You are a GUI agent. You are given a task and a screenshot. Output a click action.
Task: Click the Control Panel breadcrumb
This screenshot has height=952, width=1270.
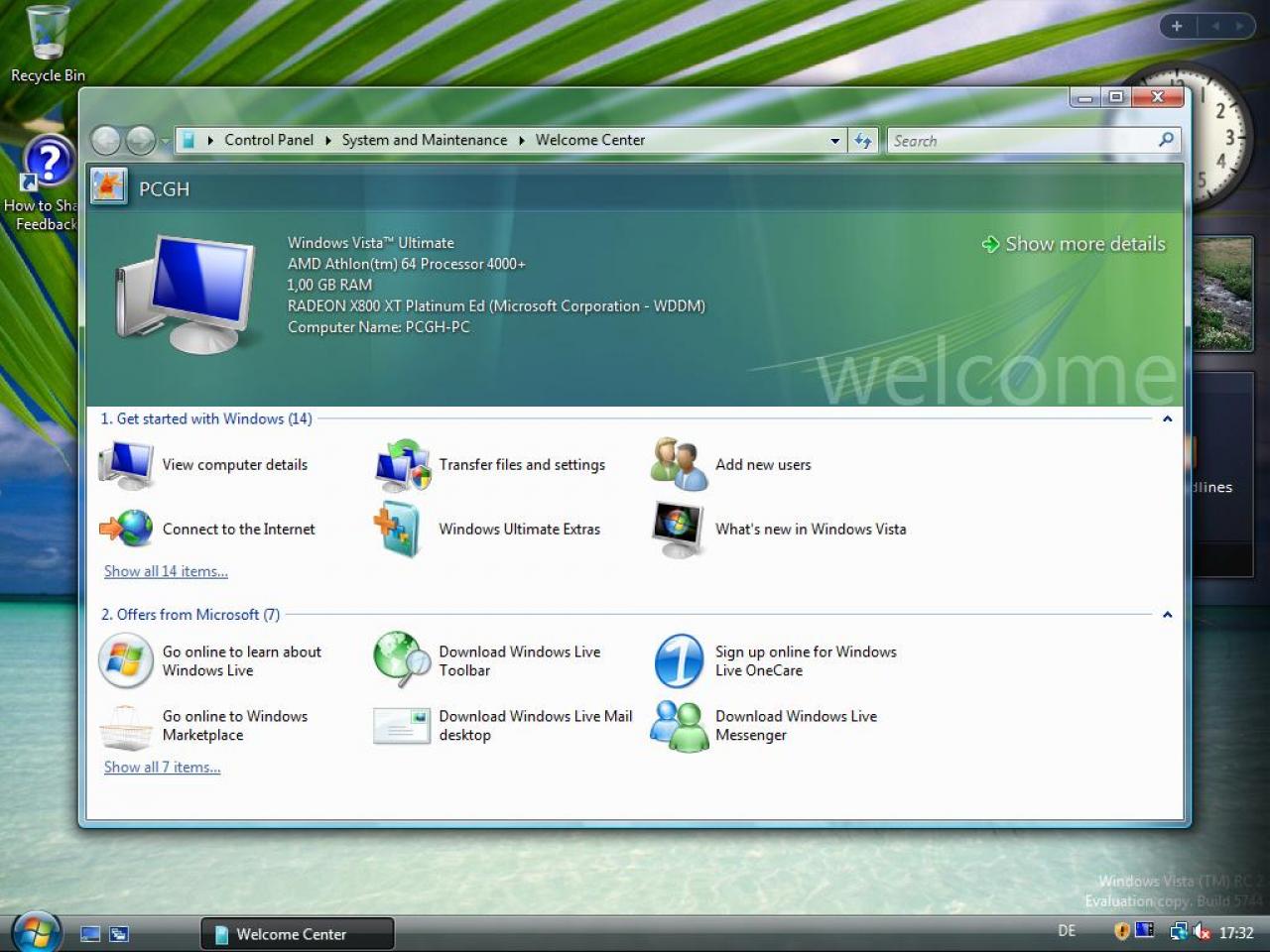[x=269, y=140]
